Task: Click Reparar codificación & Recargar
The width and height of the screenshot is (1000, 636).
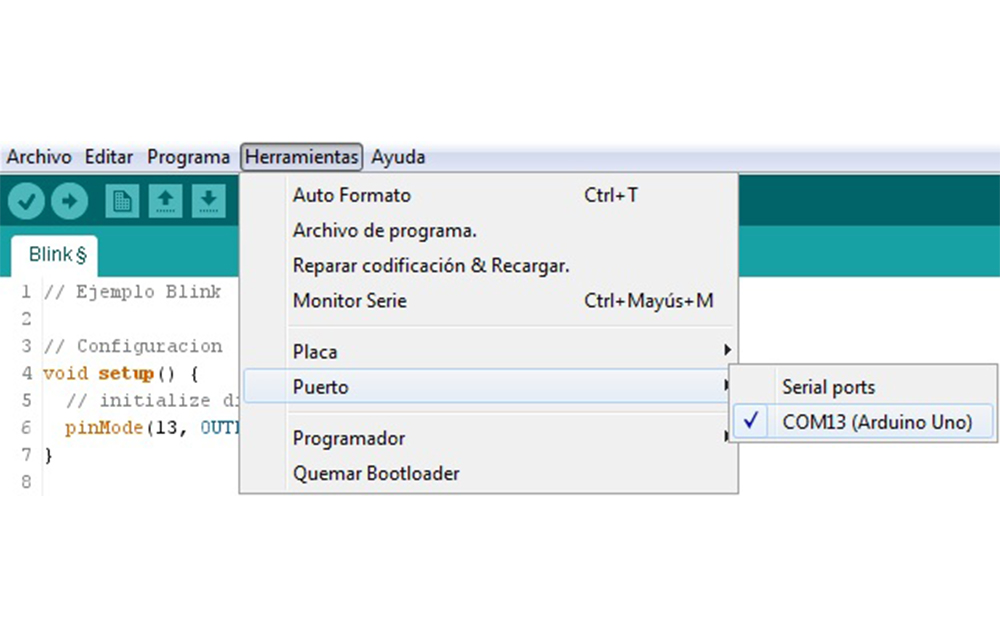Action: [431, 266]
